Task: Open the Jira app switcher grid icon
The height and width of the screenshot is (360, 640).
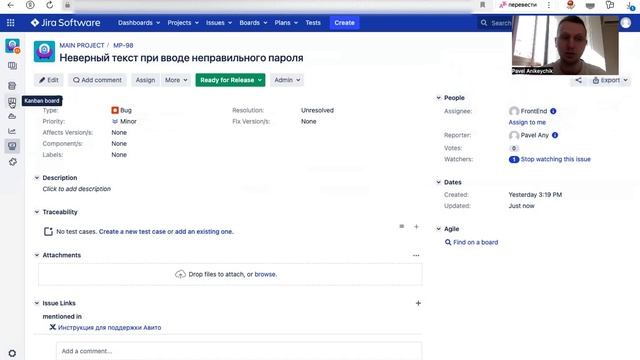Action: tap(11, 23)
